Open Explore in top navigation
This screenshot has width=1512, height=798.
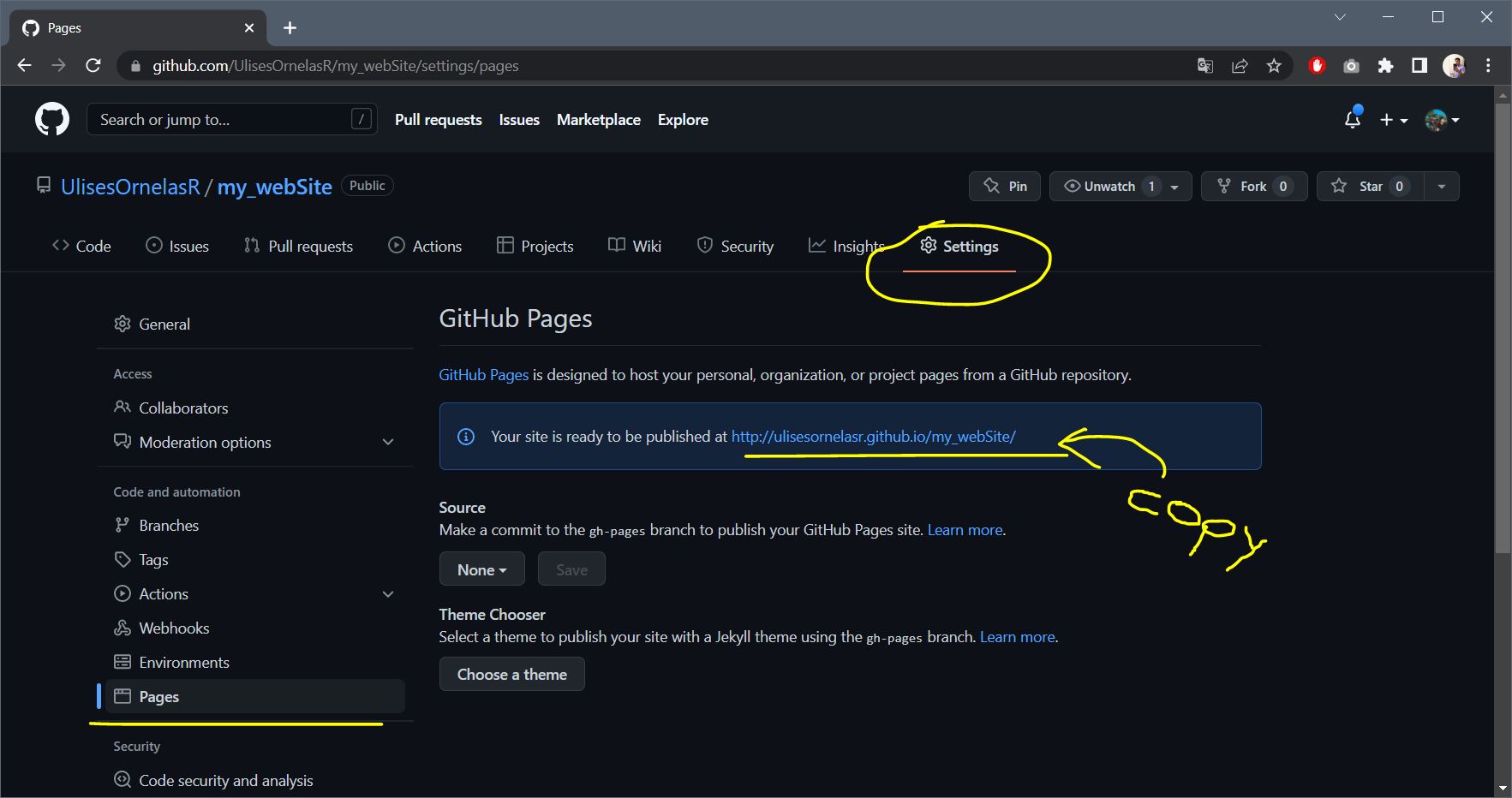pos(683,120)
